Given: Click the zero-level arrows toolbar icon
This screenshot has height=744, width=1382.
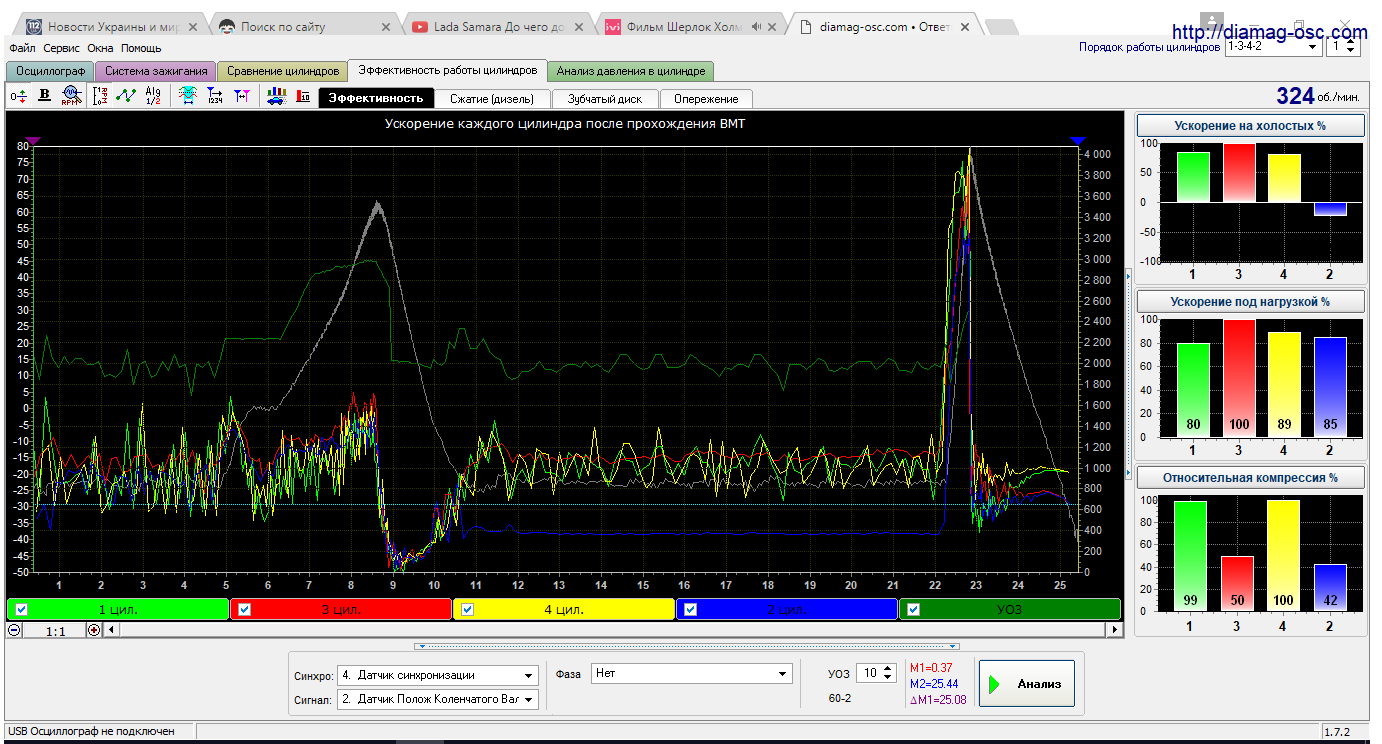Looking at the screenshot, I should pos(19,96).
